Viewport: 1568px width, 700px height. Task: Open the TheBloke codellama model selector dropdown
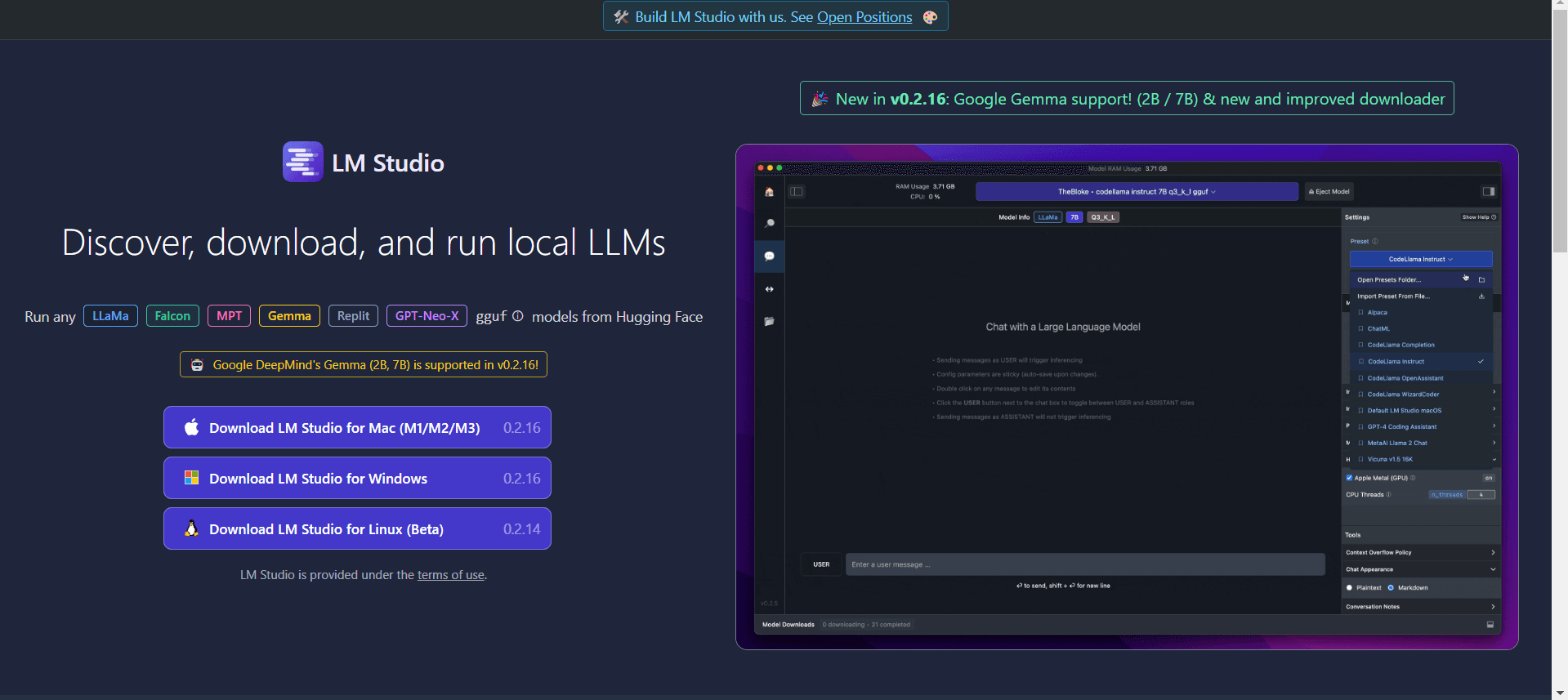[x=1137, y=191]
